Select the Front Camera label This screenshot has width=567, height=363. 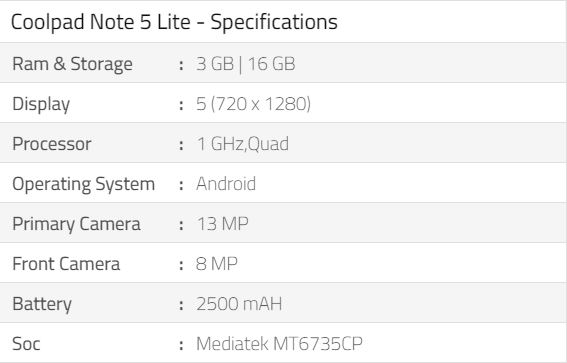point(66,264)
